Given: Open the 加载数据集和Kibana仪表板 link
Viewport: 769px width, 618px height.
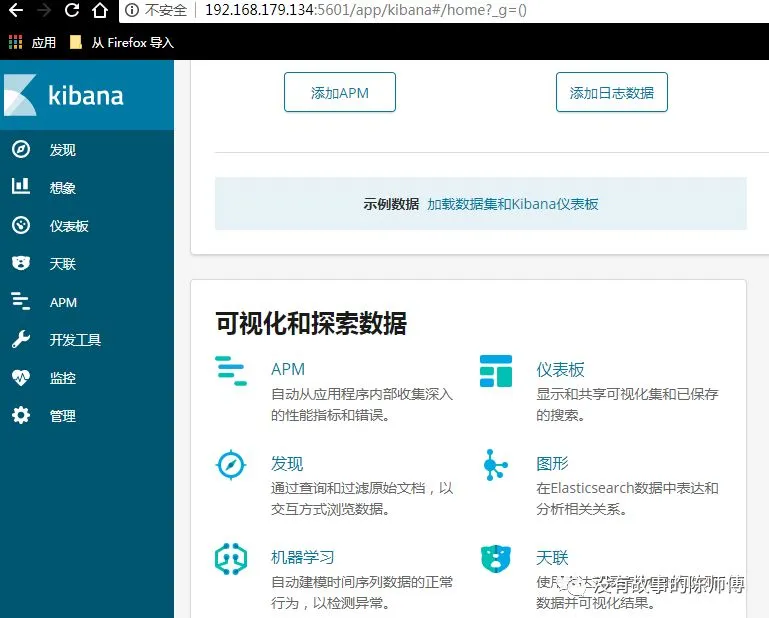Looking at the screenshot, I should coord(513,204).
